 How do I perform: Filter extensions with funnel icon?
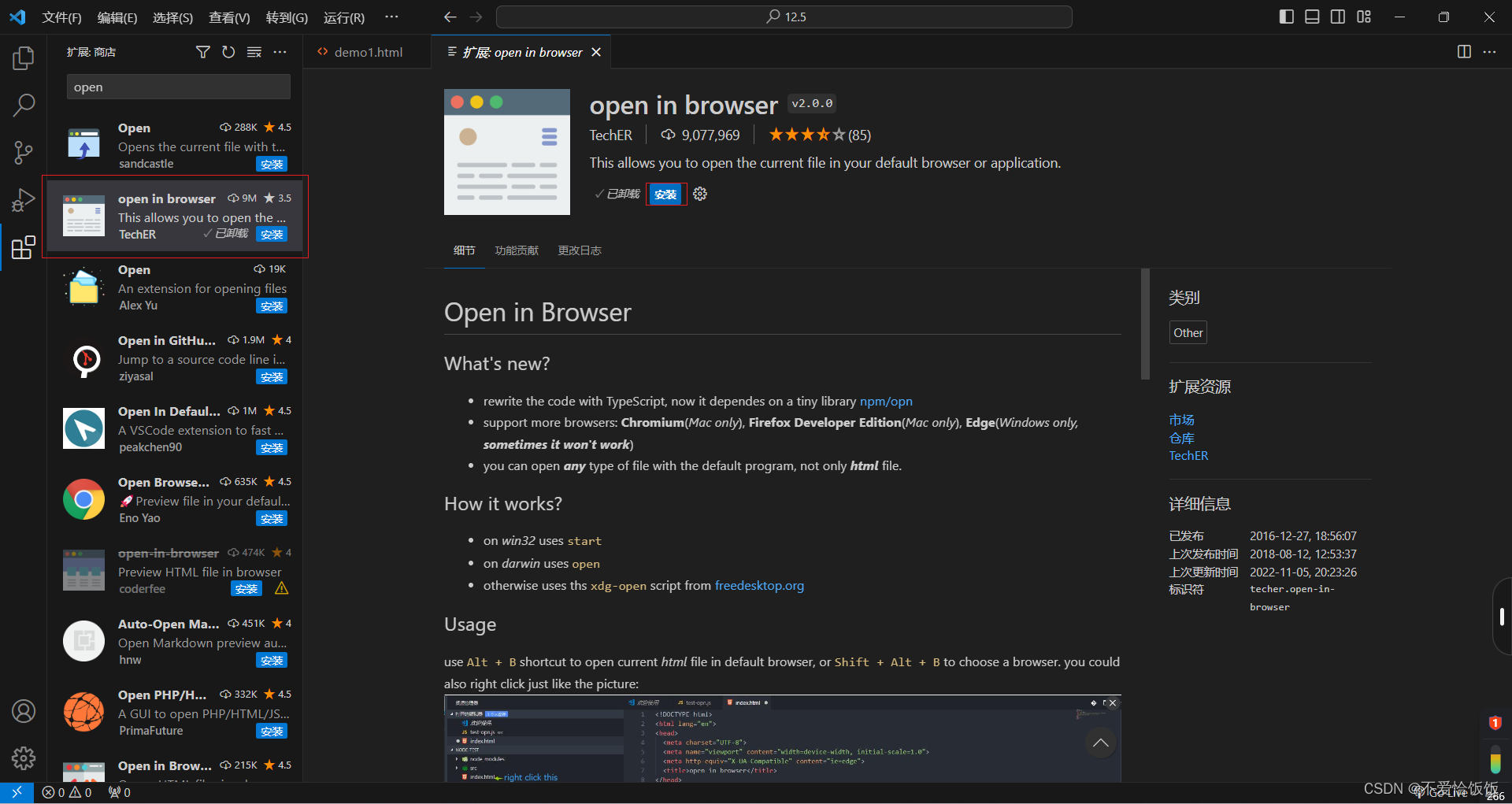click(x=202, y=52)
